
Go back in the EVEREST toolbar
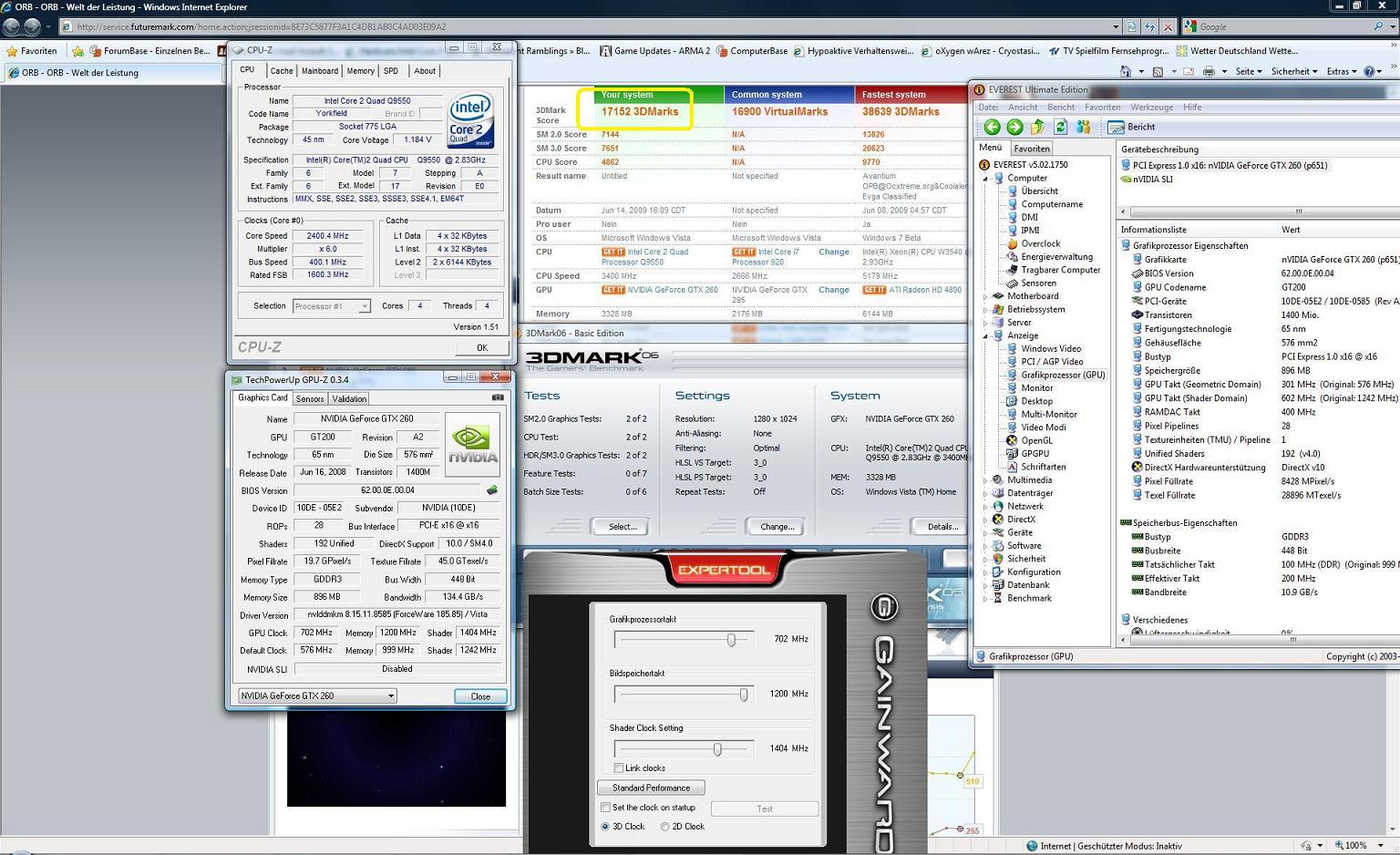coord(992,127)
